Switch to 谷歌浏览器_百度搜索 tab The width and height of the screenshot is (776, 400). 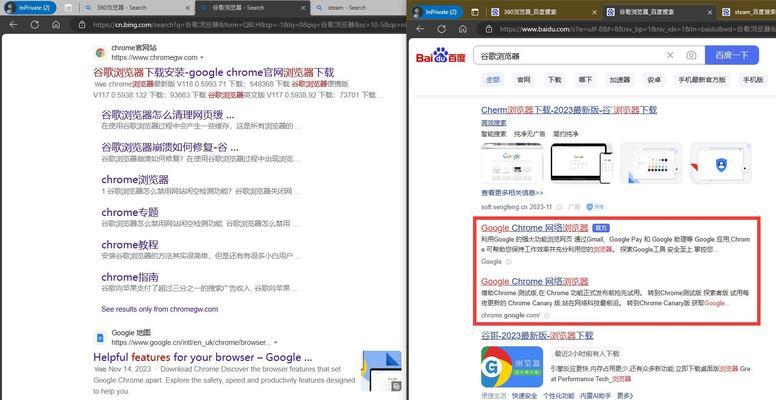click(660, 12)
